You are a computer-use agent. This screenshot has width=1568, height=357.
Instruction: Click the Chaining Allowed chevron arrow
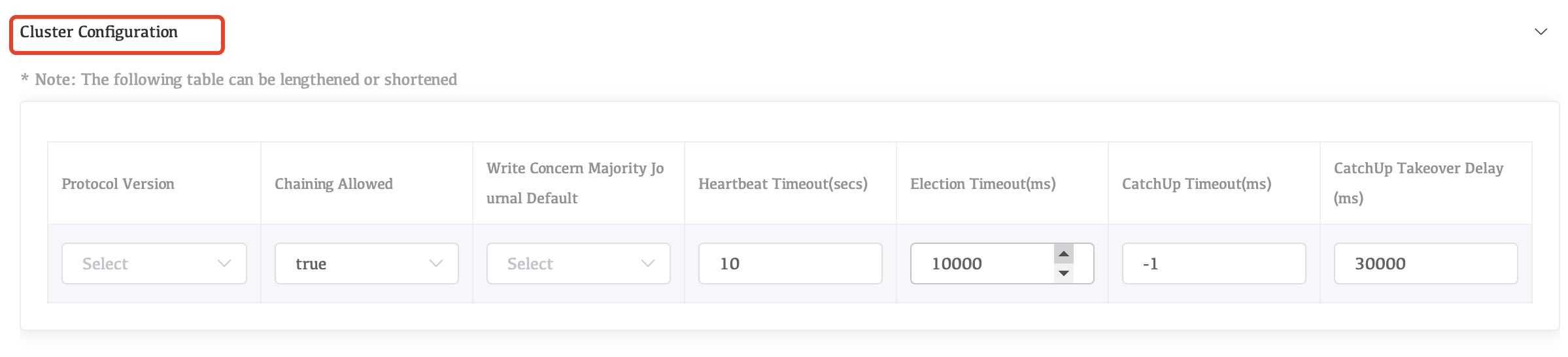pyautogui.click(x=436, y=263)
